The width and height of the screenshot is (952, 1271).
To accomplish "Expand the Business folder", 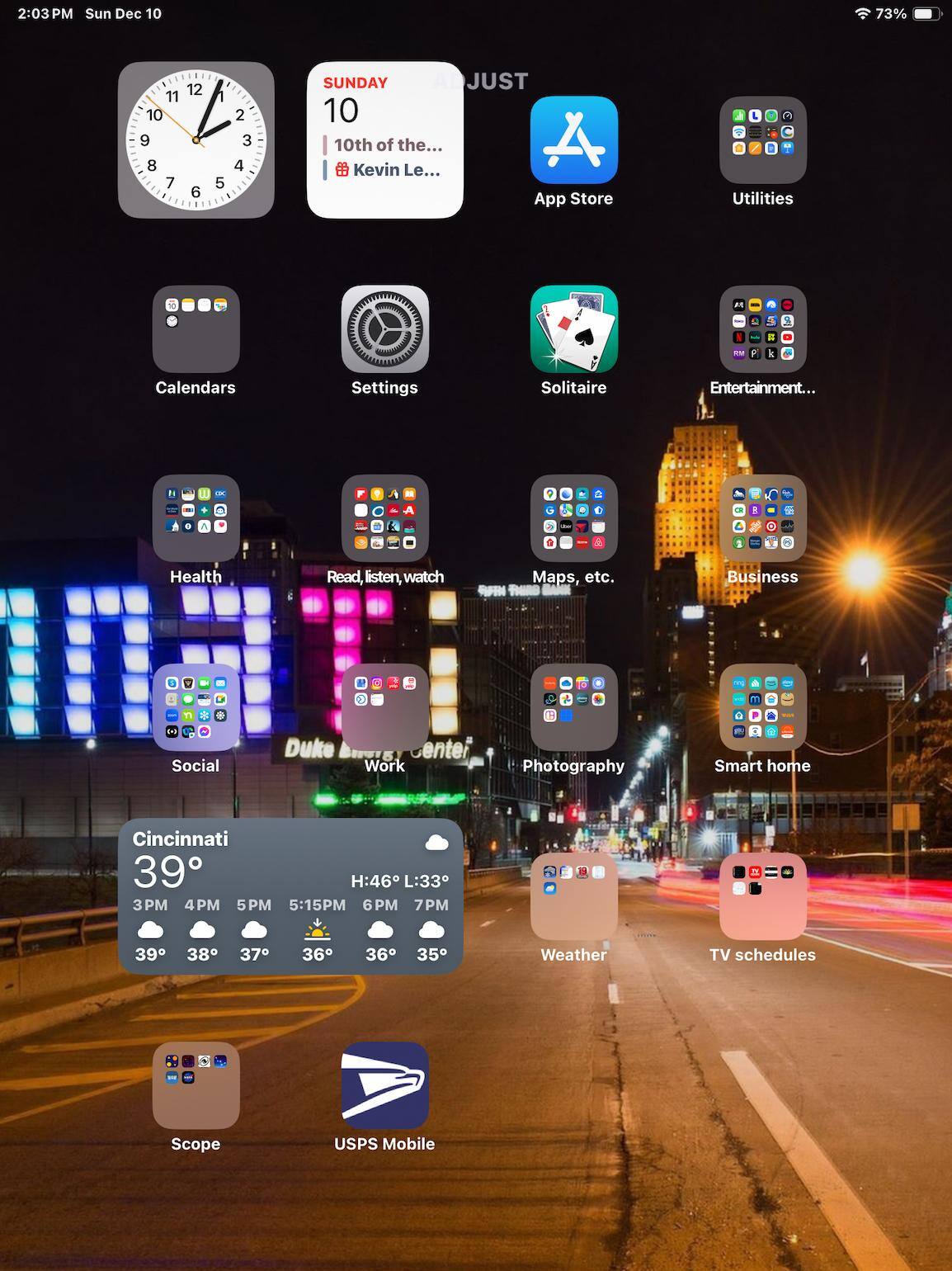I will [762, 518].
